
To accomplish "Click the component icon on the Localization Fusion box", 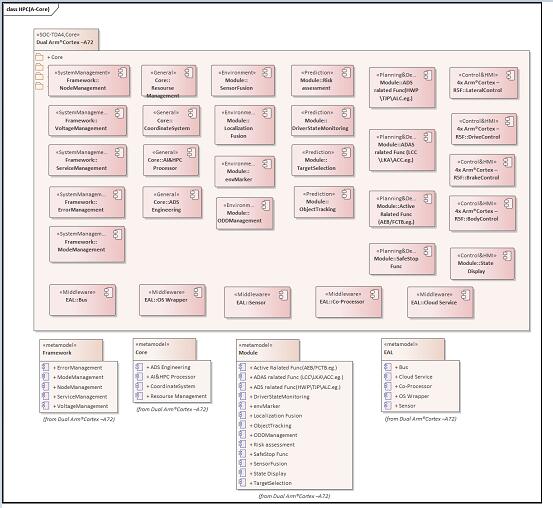I will [267, 113].
